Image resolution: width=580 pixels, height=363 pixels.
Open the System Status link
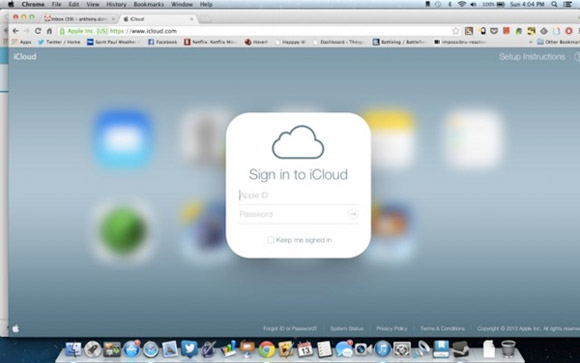[347, 329]
